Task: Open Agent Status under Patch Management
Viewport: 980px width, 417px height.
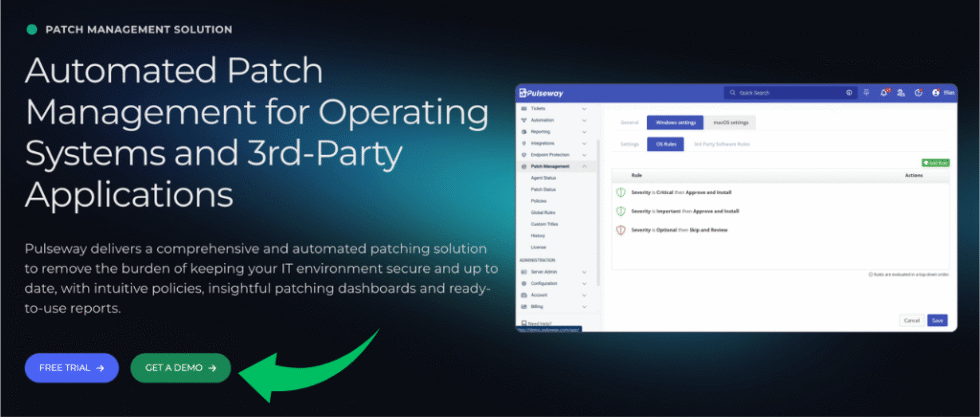Action: (x=543, y=178)
